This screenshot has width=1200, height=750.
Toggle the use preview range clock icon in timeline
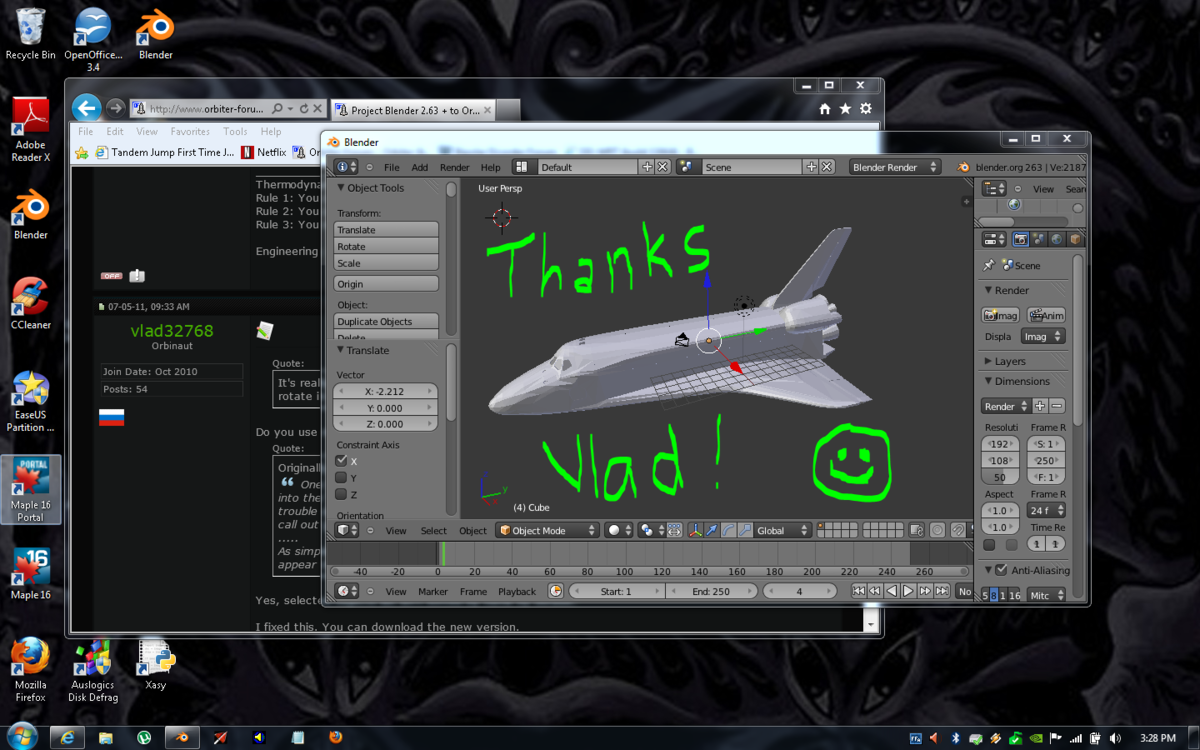555,591
